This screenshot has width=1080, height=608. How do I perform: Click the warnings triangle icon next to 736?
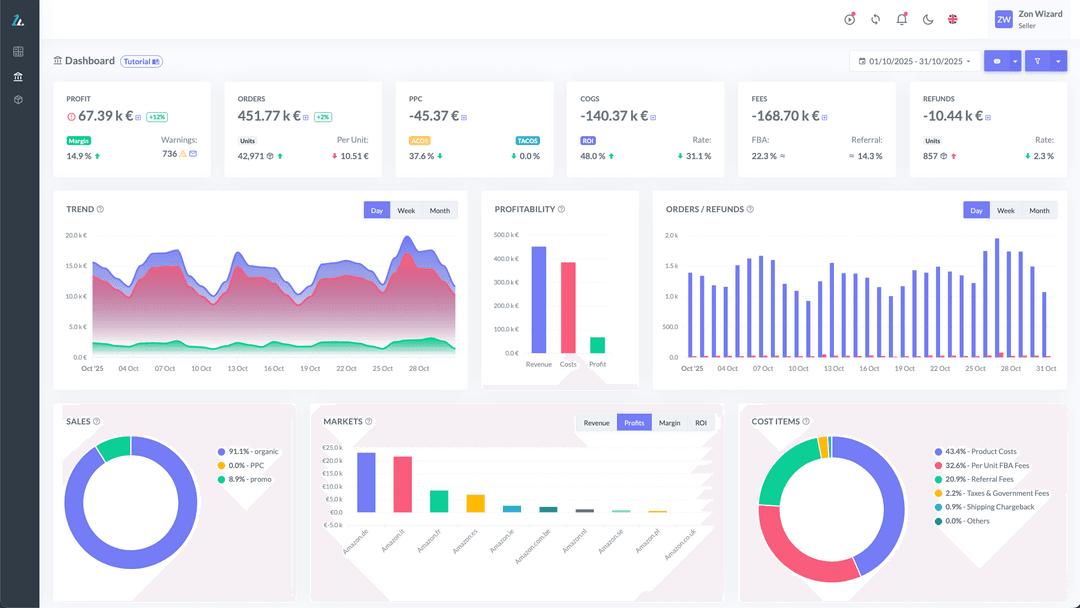pyautogui.click(x=183, y=154)
